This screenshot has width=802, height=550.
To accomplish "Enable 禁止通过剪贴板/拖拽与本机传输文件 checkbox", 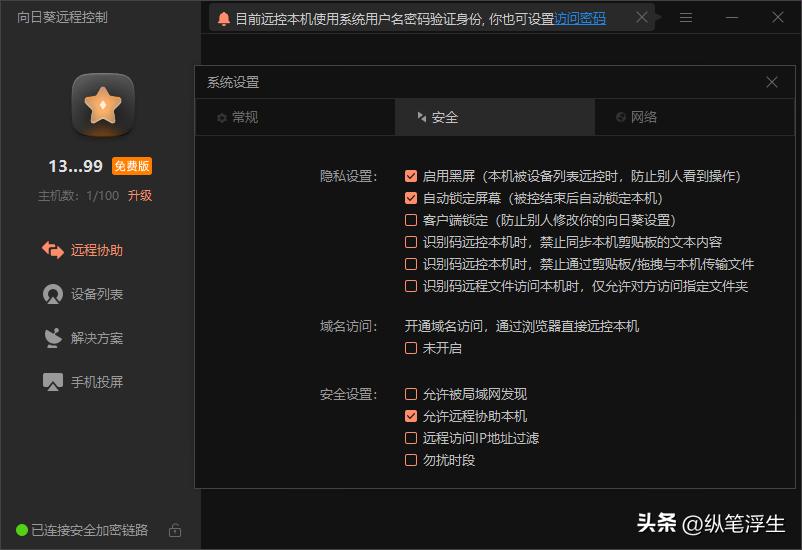I will (411, 264).
